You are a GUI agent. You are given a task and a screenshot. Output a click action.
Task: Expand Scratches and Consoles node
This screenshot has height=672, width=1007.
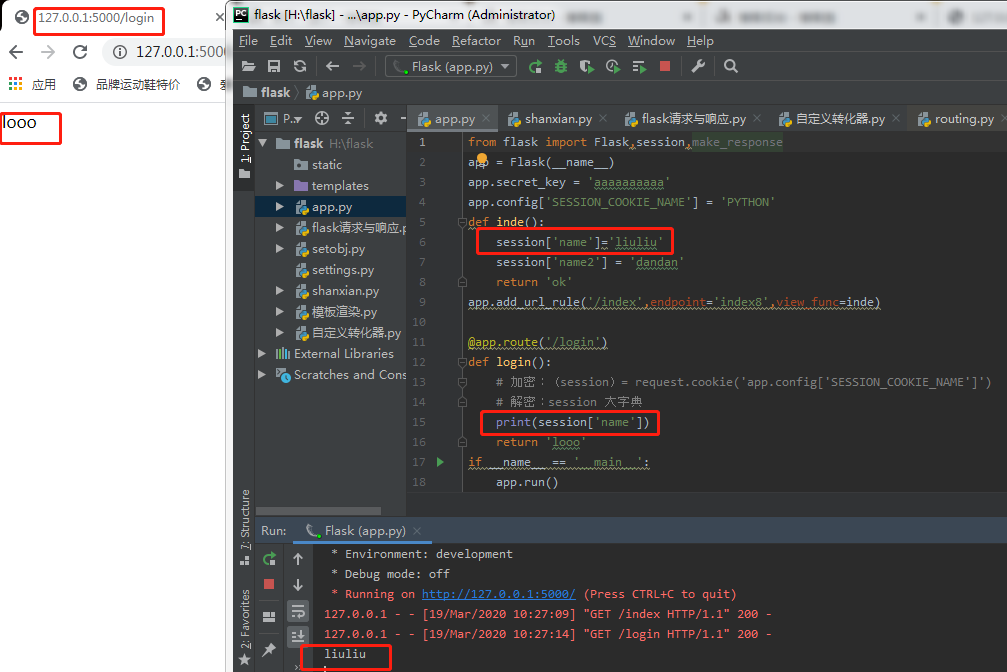click(x=262, y=374)
